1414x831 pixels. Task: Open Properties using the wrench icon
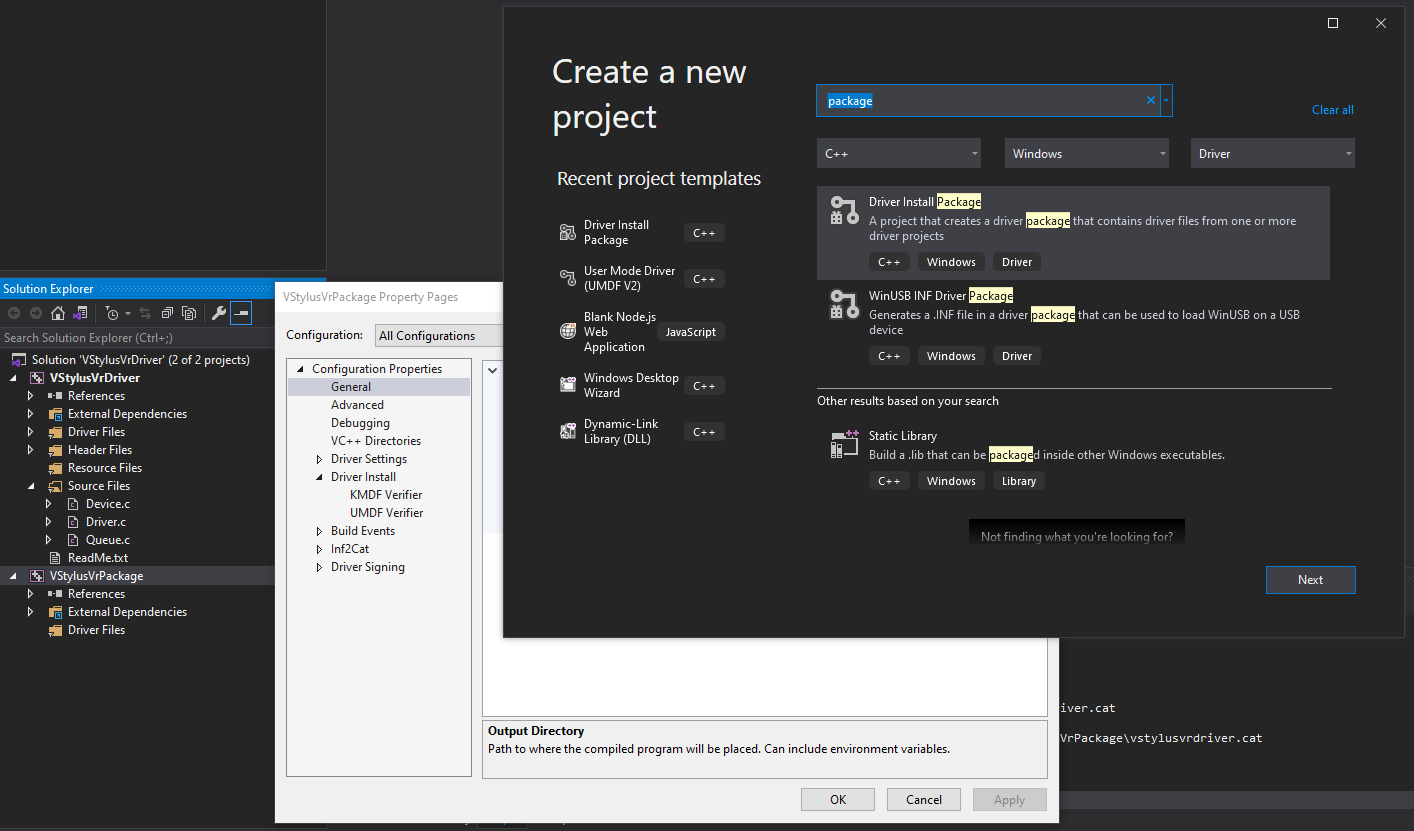pos(220,313)
